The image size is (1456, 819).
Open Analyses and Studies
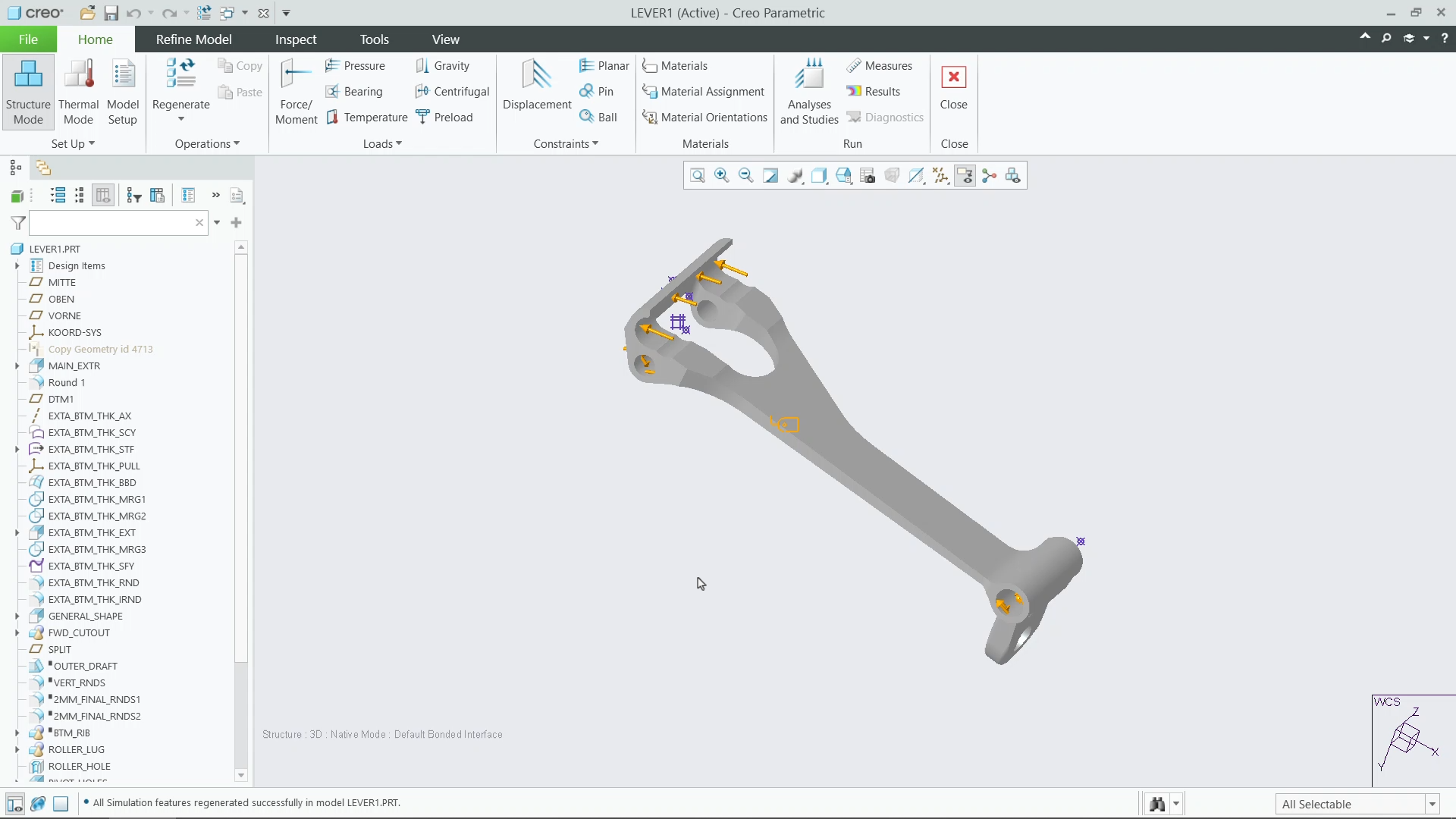[x=809, y=92]
